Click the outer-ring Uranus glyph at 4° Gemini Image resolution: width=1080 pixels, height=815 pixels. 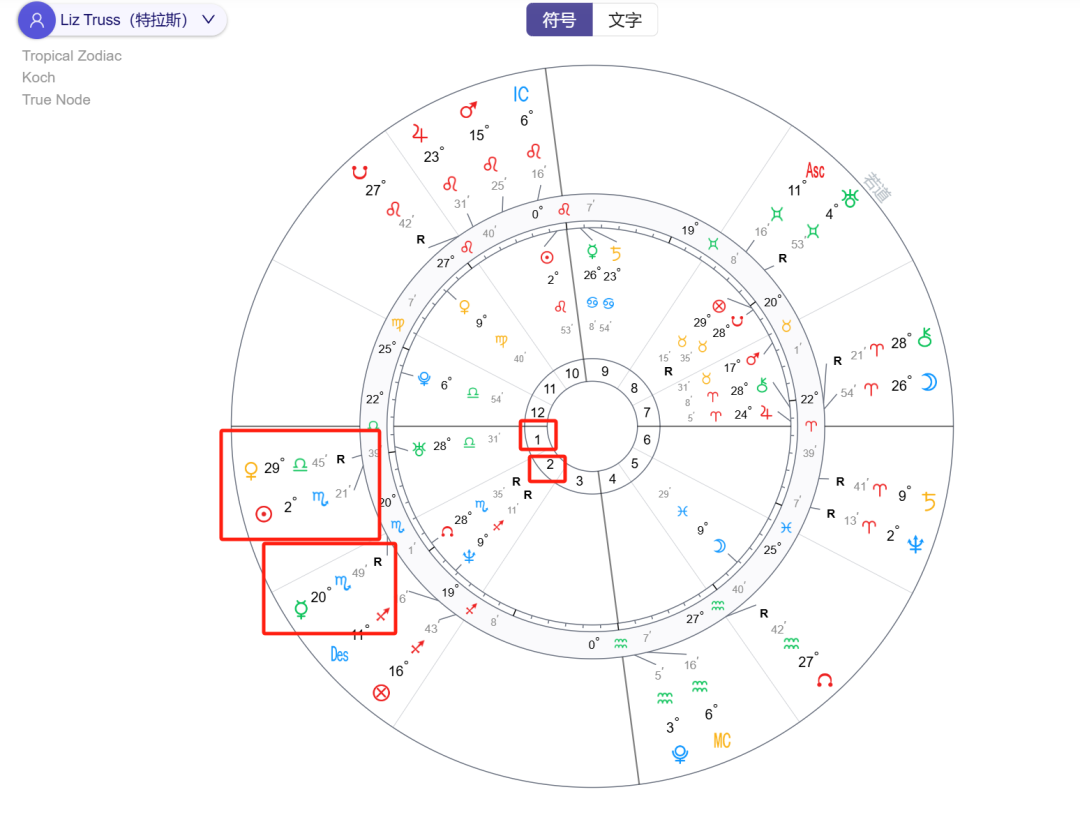pyautogui.click(x=851, y=199)
